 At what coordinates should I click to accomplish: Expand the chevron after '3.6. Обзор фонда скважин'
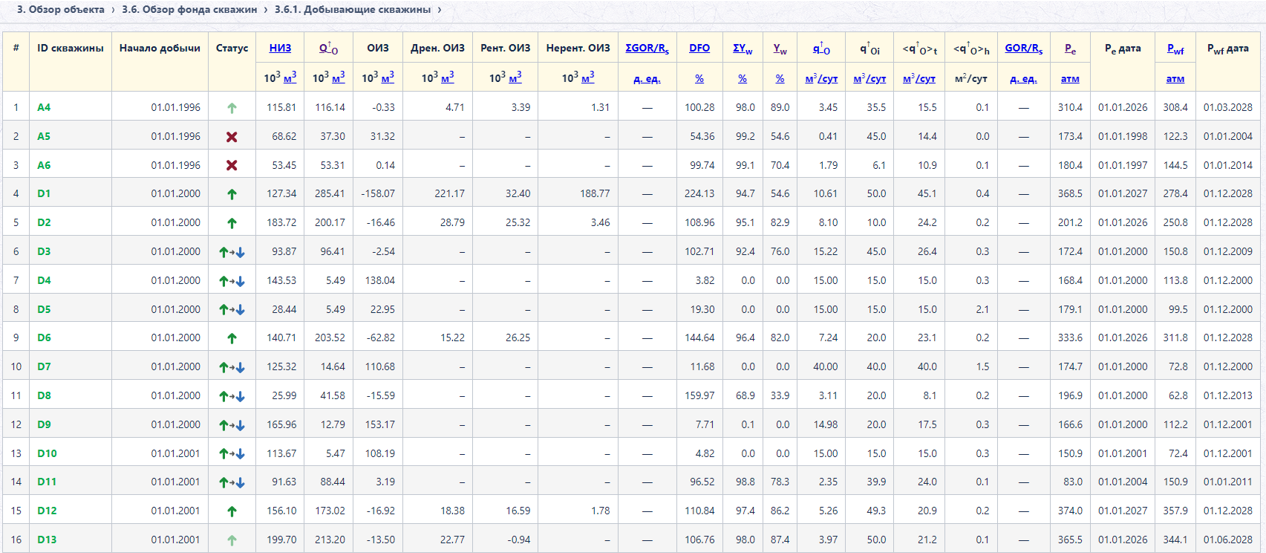pyautogui.click(x=266, y=10)
